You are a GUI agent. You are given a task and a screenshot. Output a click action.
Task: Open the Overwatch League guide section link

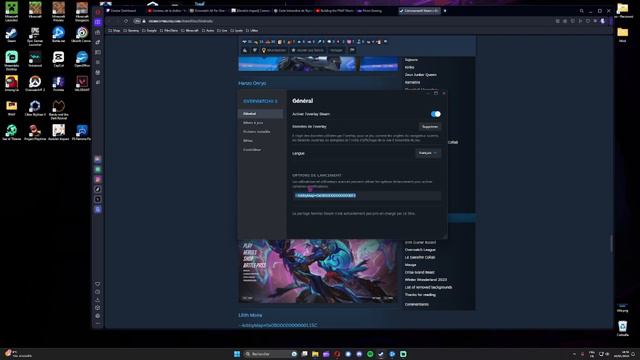tap(420, 250)
